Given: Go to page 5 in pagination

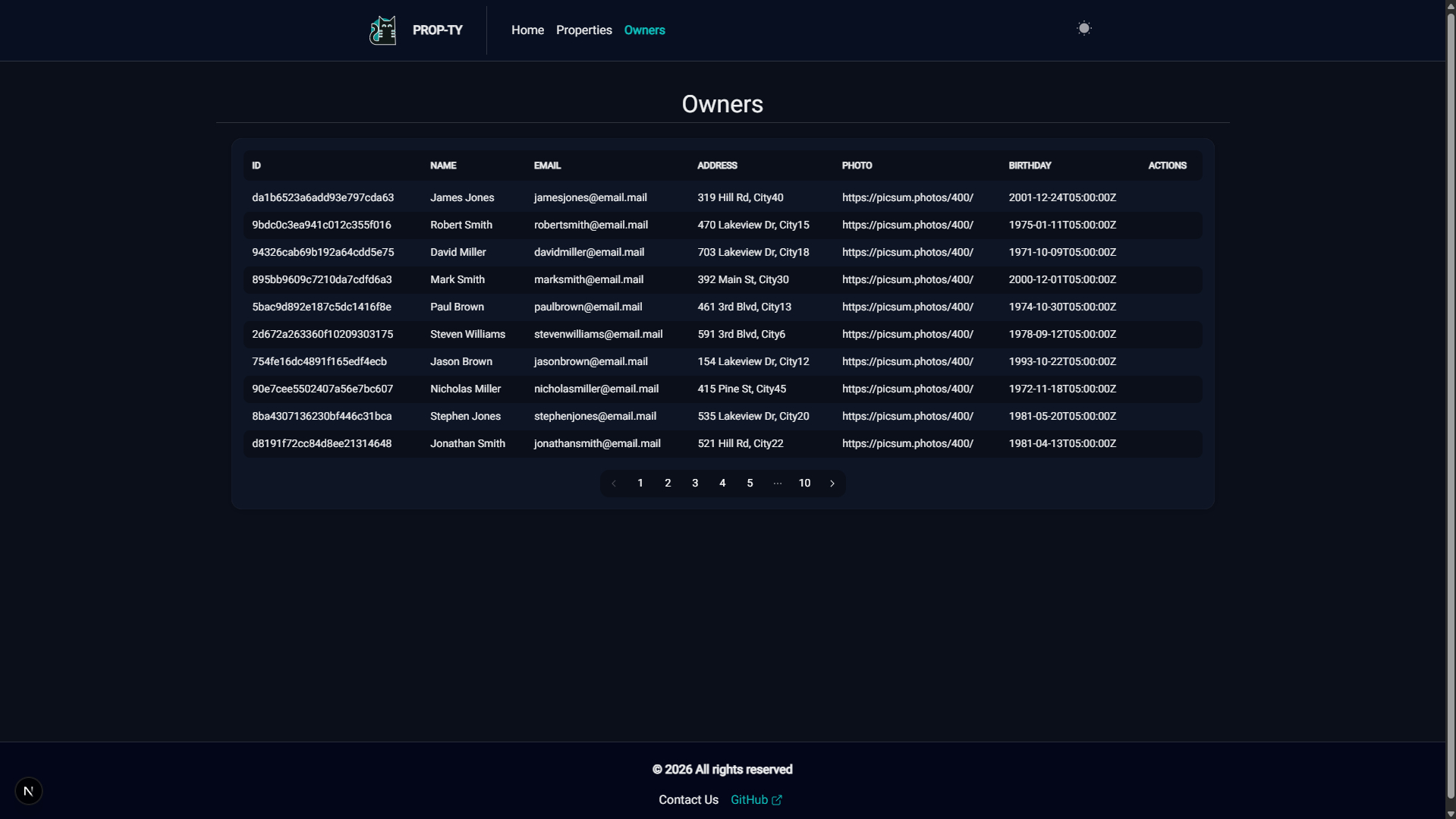Looking at the screenshot, I should pos(750,484).
